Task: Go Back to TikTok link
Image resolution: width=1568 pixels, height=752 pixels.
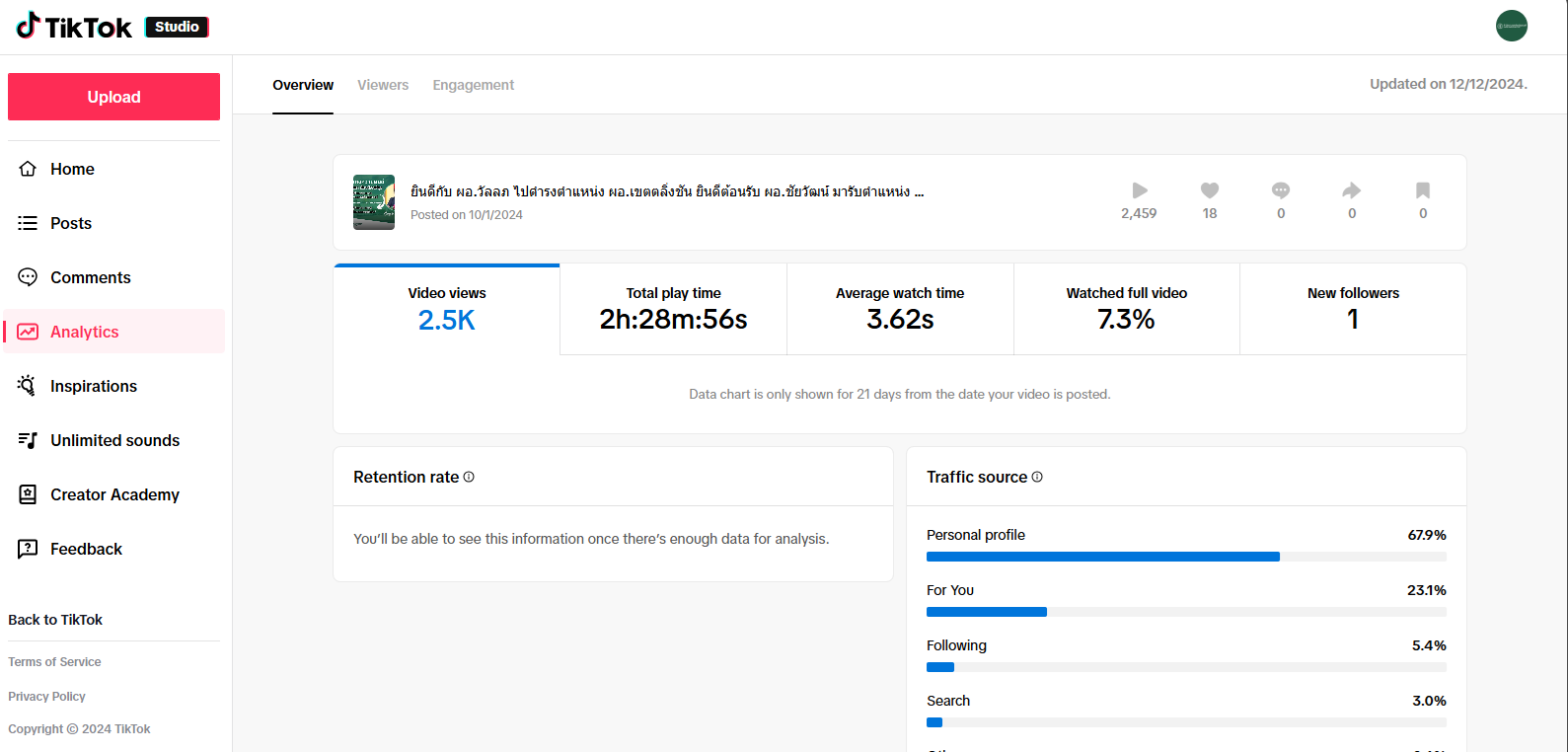Action: pos(55,620)
